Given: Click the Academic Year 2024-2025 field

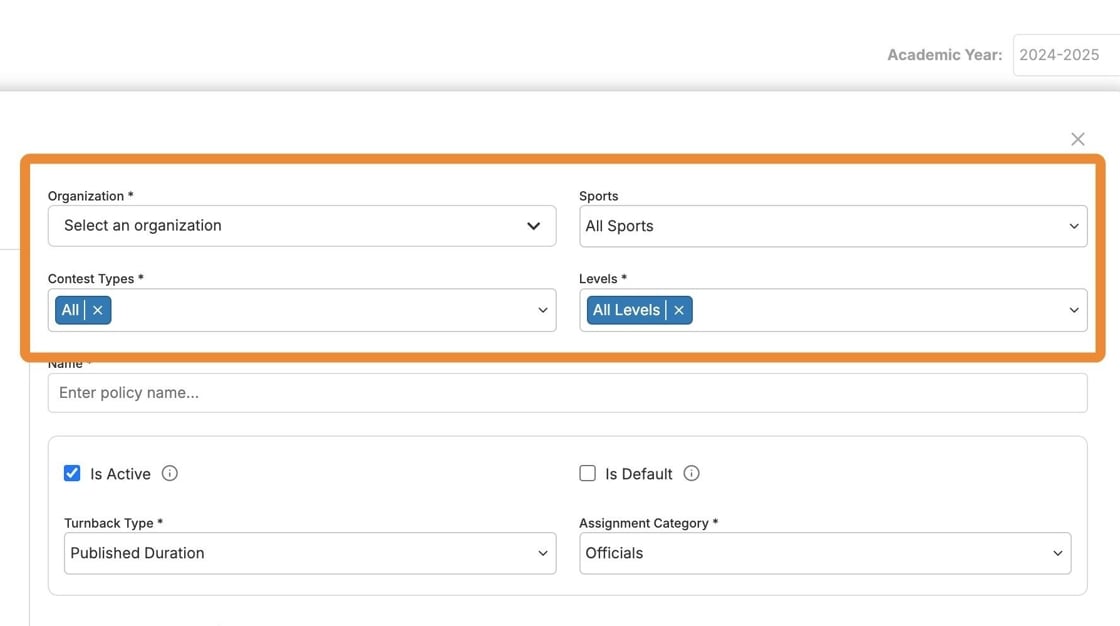Looking at the screenshot, I should tap(1064, 55).
